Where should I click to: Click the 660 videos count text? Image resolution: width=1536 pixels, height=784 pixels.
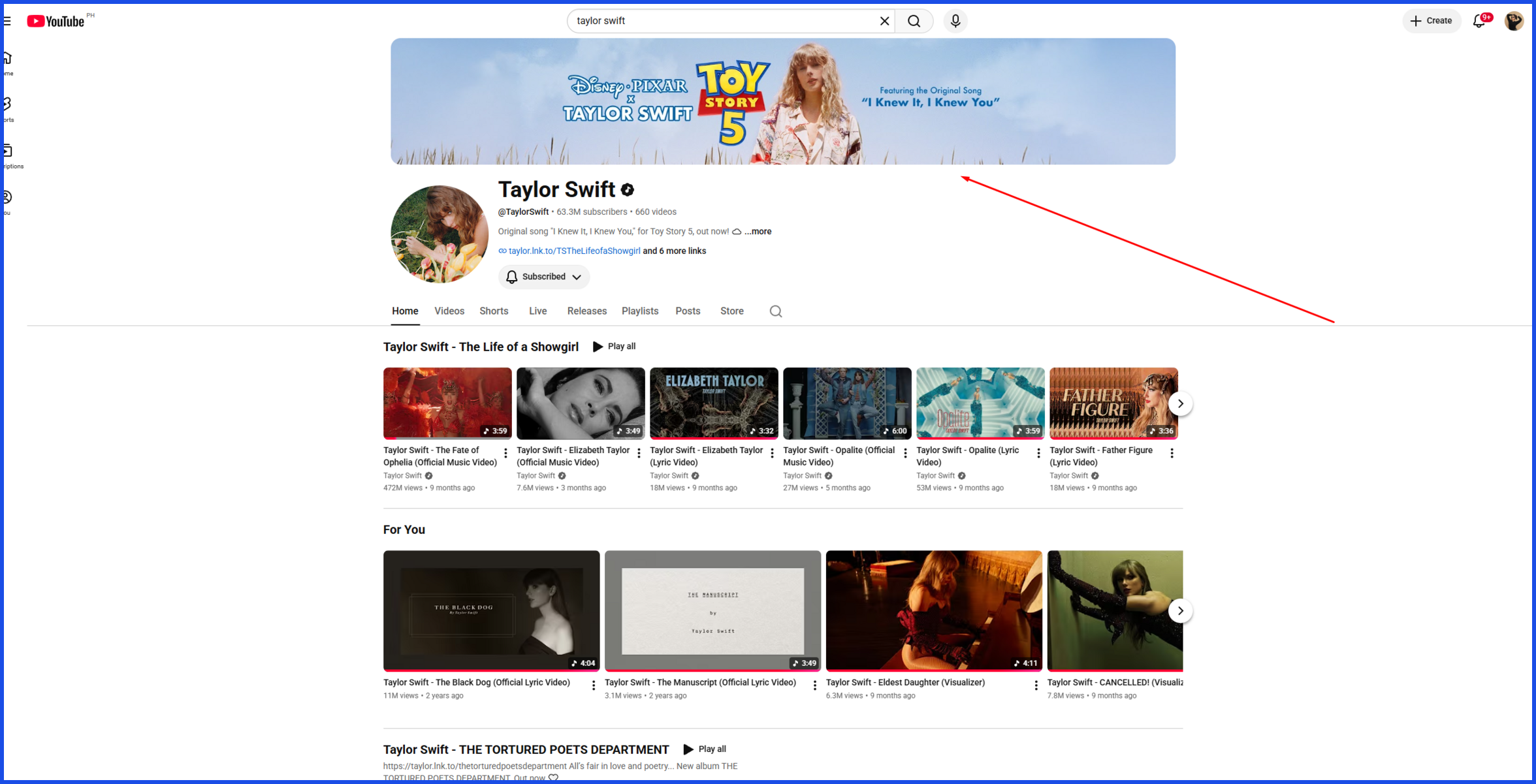pos(656,212)
